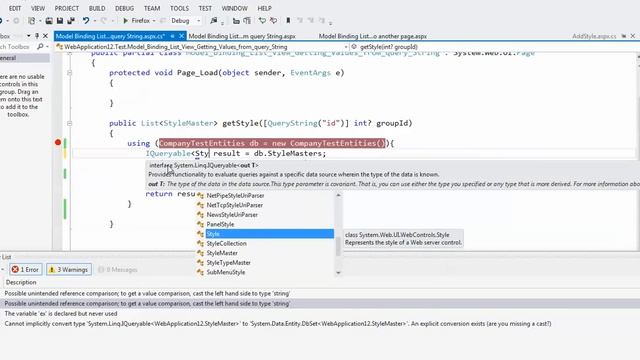Open the TEST menu
This screenshot has height=360, width=640.
(205, 8)
